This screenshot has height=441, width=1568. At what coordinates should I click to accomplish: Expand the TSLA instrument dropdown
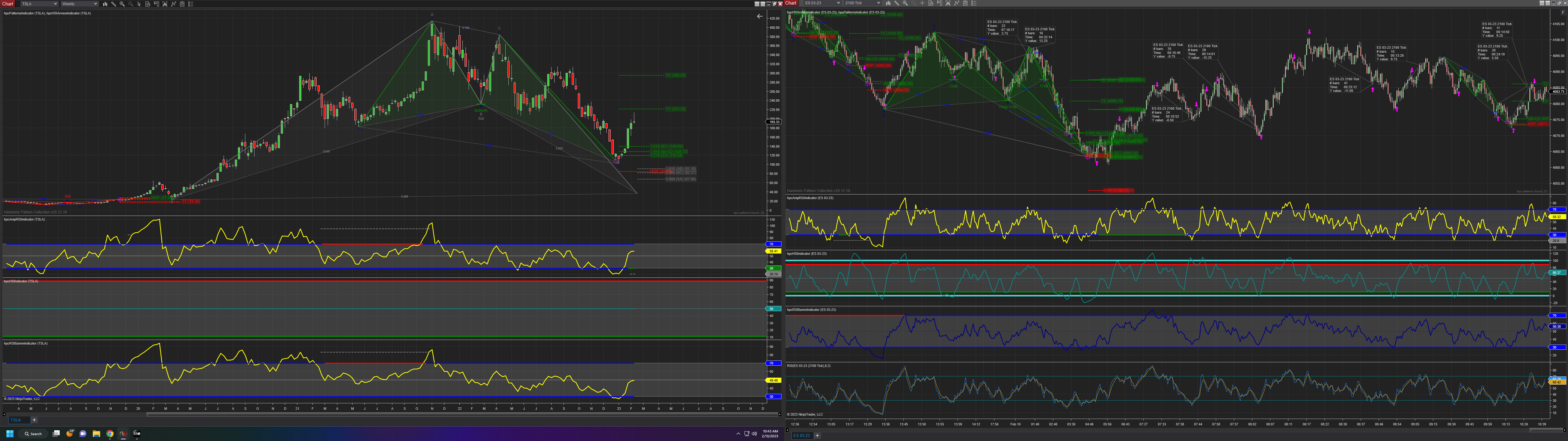click(x=55, y=4)
